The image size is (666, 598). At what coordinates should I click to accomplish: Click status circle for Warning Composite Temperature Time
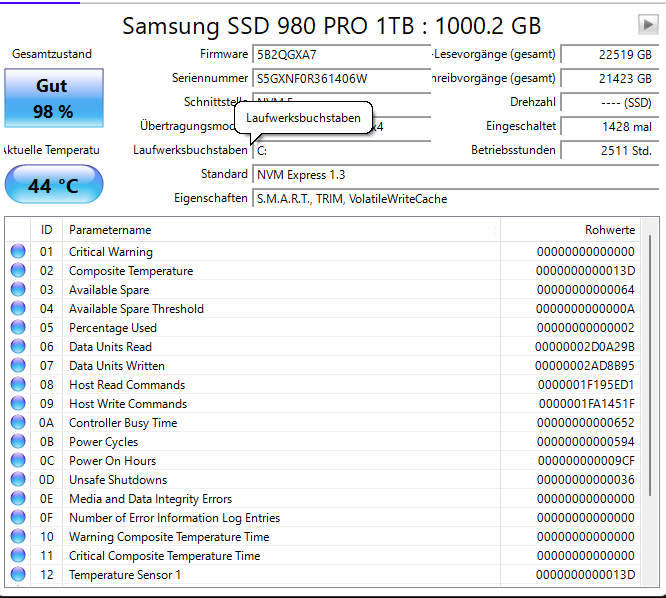click(18, 536)
